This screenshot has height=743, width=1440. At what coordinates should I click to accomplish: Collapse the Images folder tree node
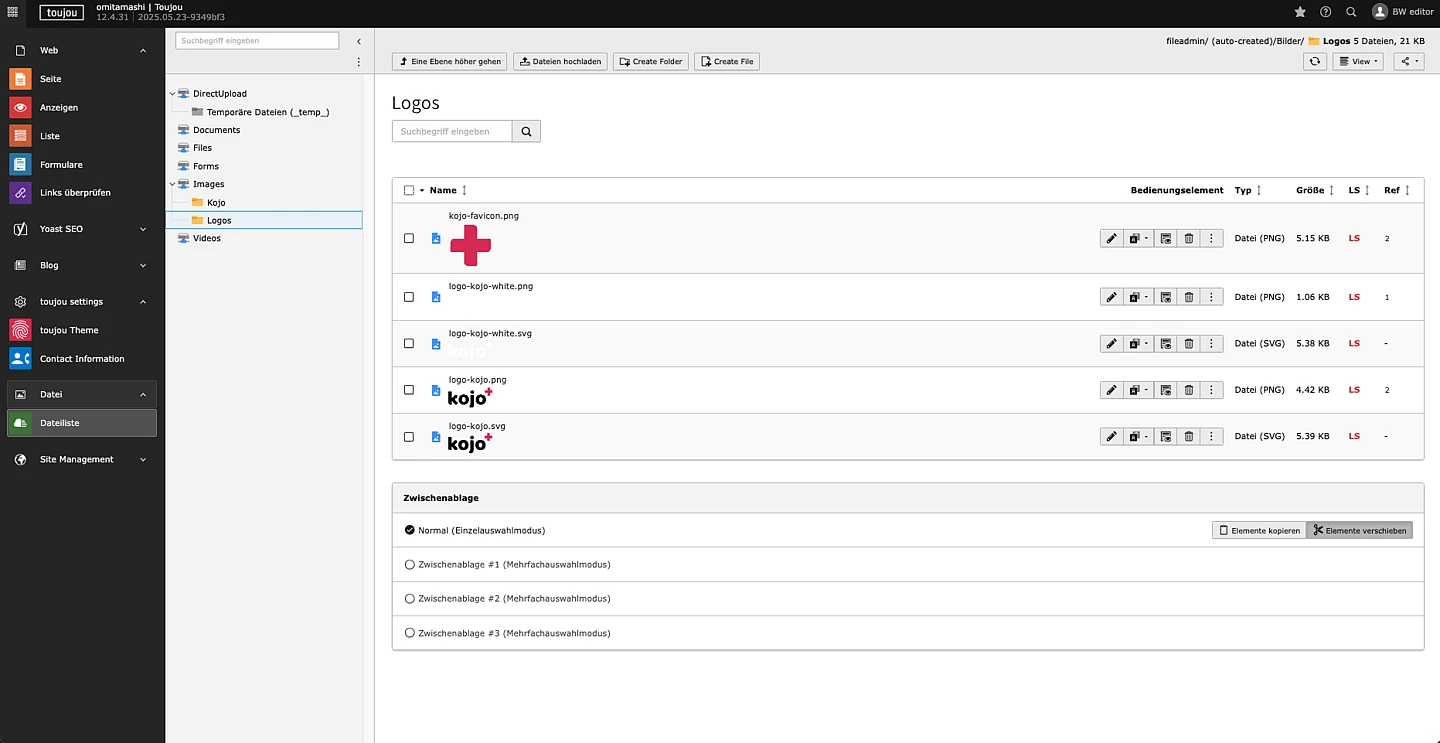[172, 184]
